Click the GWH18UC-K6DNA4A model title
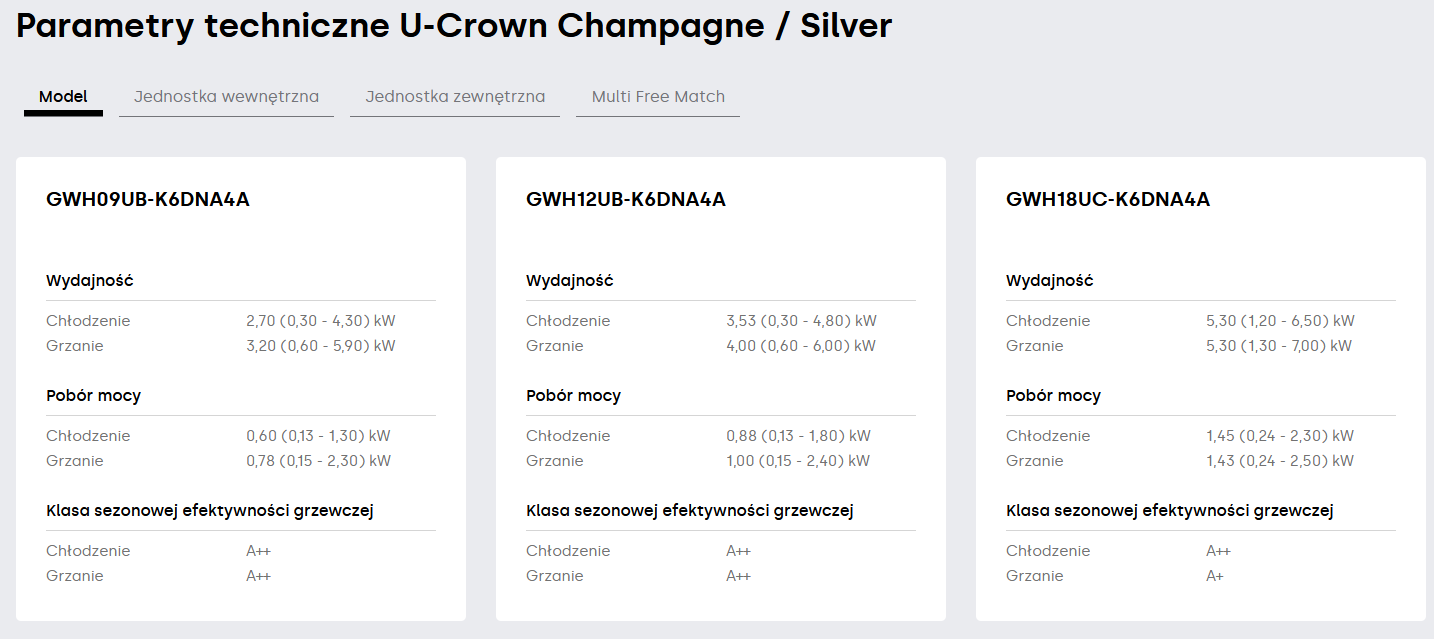Image resolution: width=1434 pixels, height=639 pixels. click(1108, 199)
